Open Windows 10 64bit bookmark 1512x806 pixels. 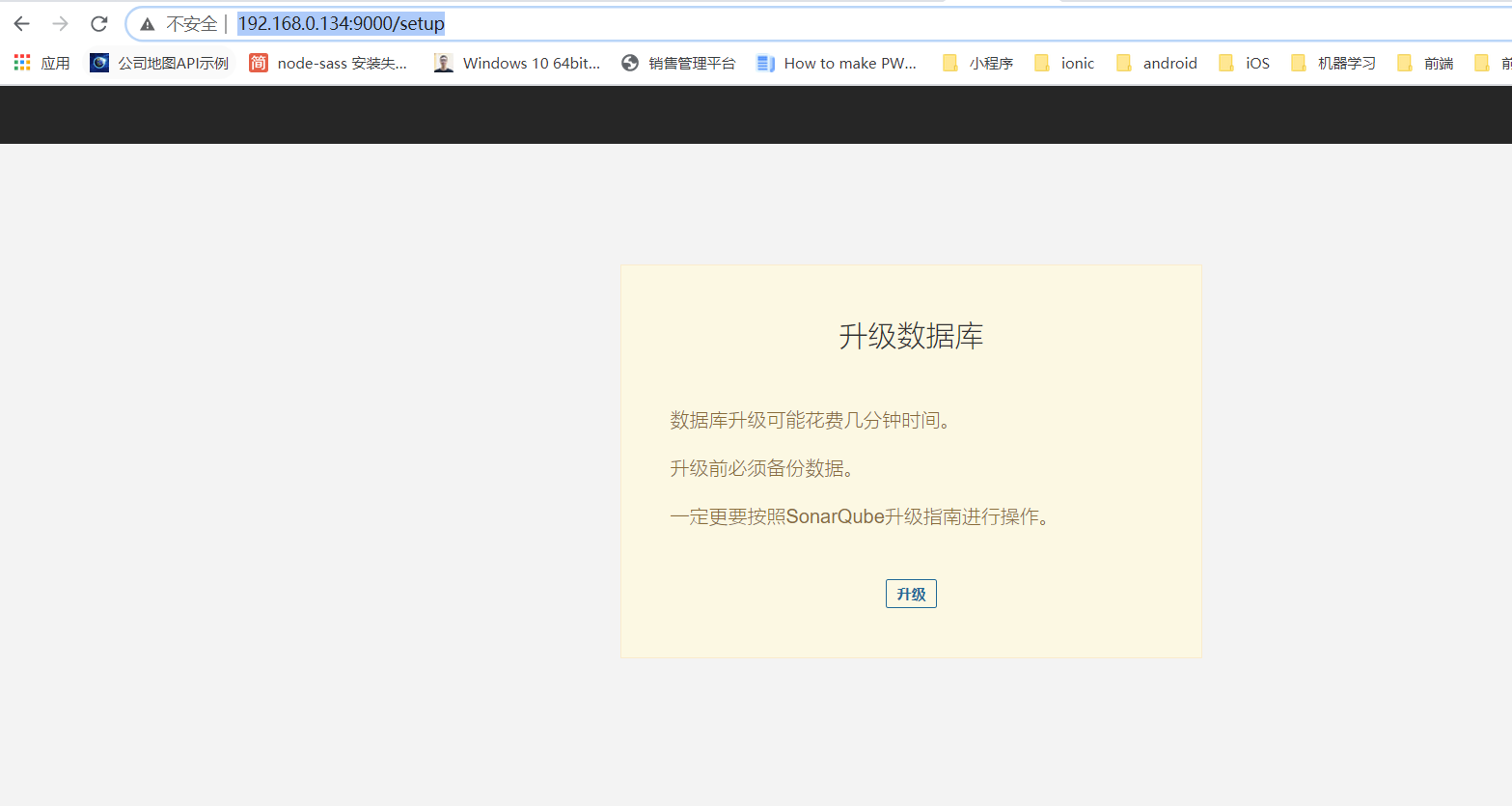pos(518,64)
